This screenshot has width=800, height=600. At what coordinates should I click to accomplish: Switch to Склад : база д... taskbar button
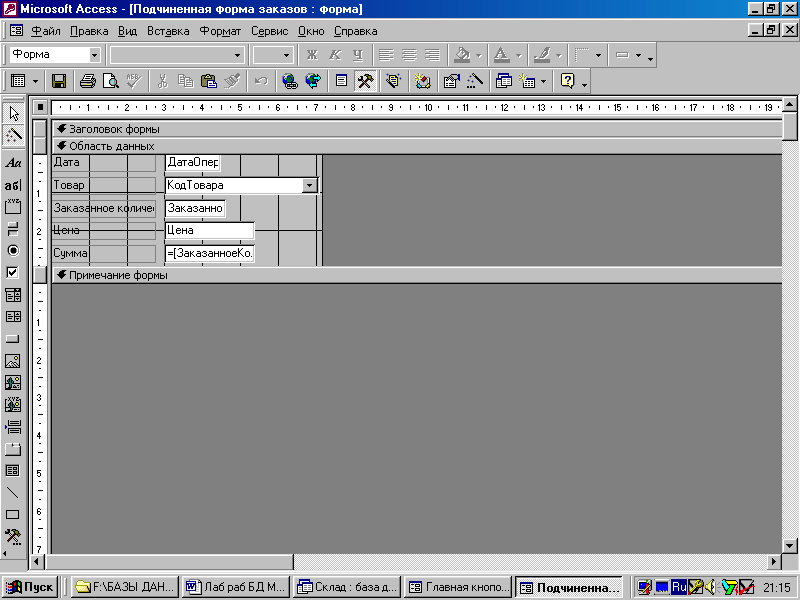pyautogui.click(x=346, y=587)
